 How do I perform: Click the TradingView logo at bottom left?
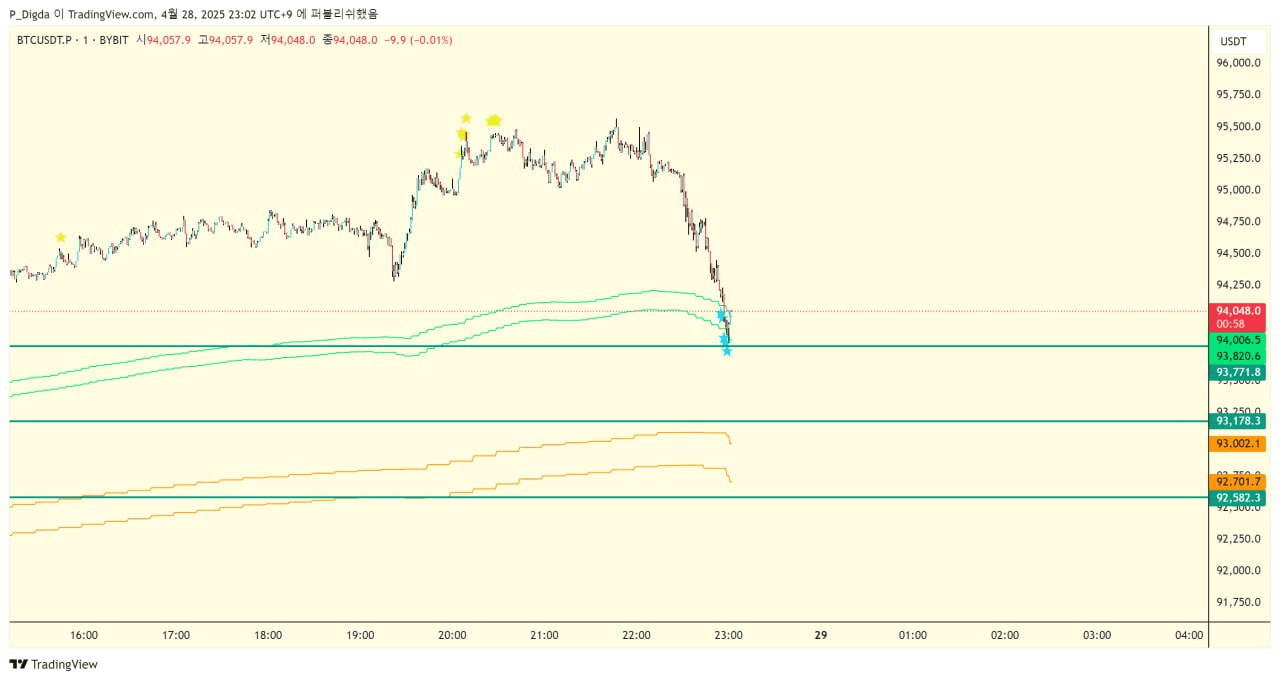54,664
